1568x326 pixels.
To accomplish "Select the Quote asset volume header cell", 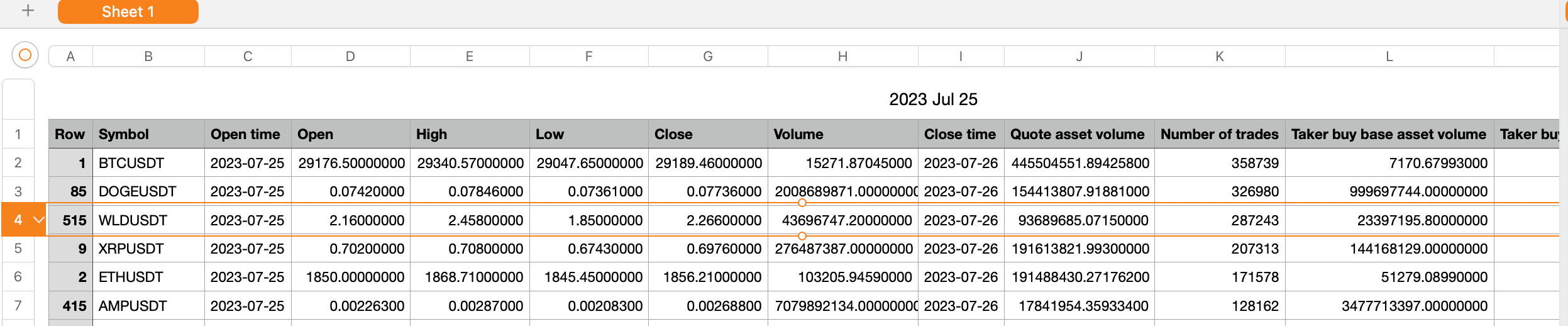I will 1079,134.
